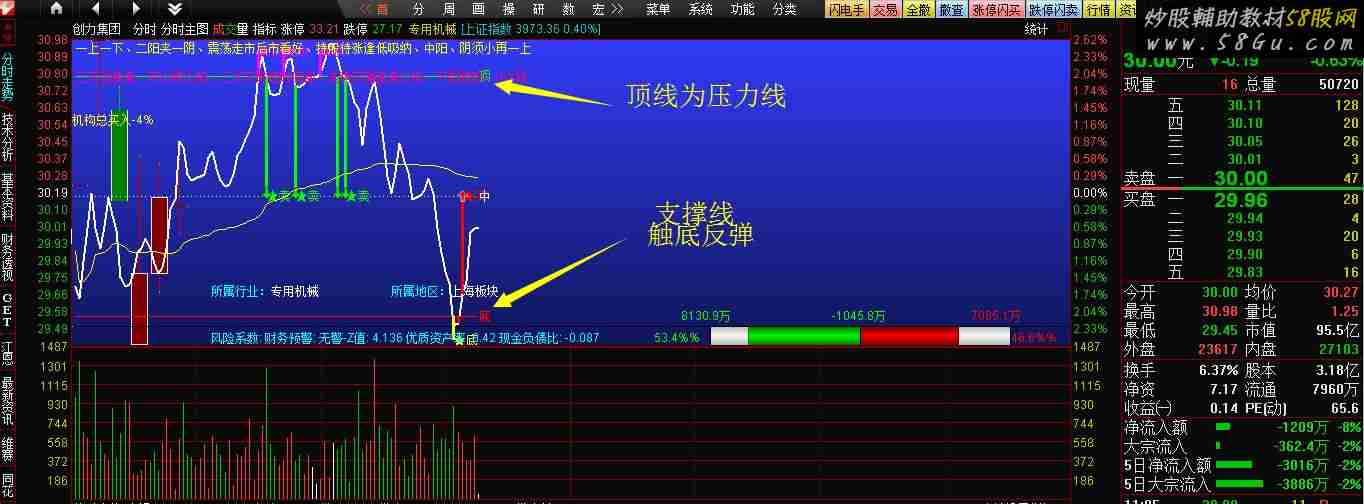Open the 维赛 sidebar tab
Screen dimensions: 1364x504
pos(7,447)
